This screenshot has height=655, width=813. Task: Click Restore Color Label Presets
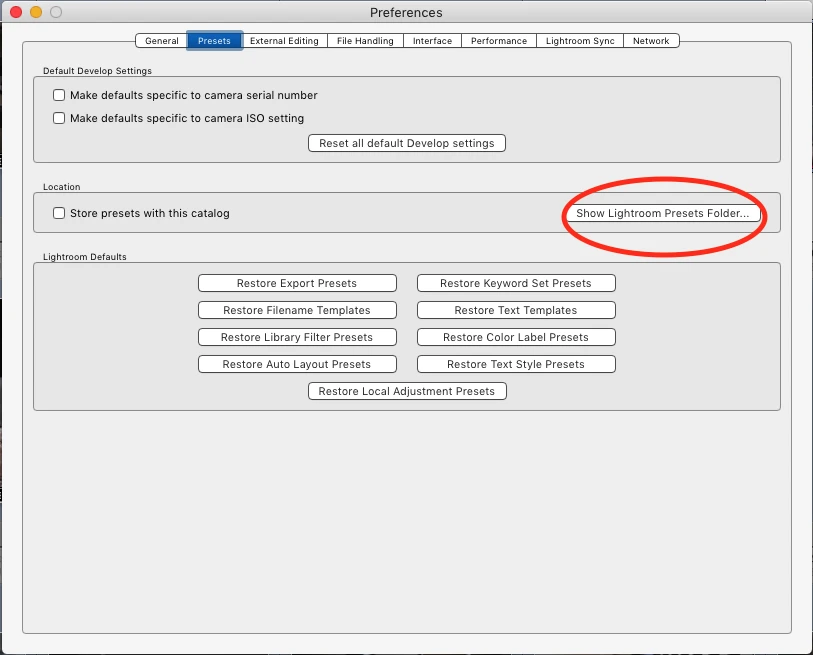click(x=516, y=337)
